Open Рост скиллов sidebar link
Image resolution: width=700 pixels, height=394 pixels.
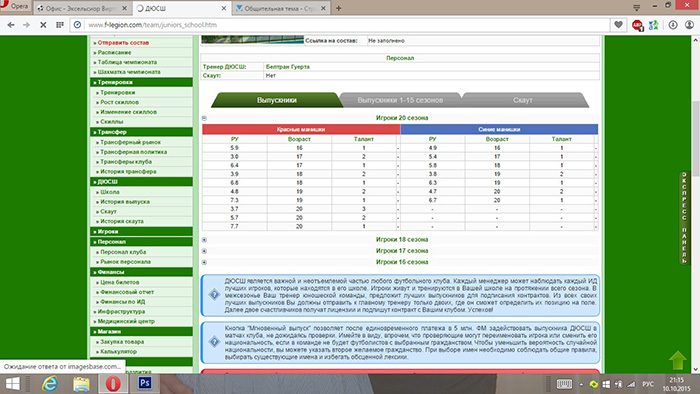click(119, 102)
